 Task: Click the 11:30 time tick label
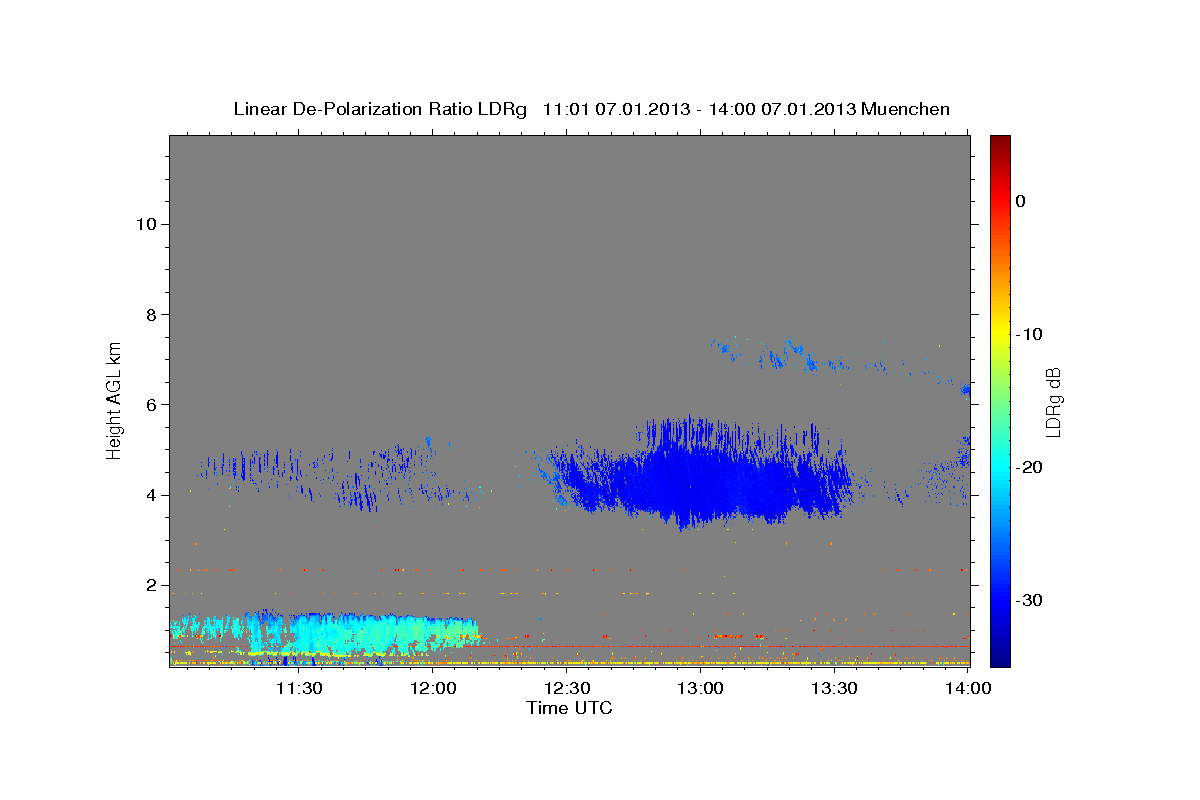coord(298,688)
